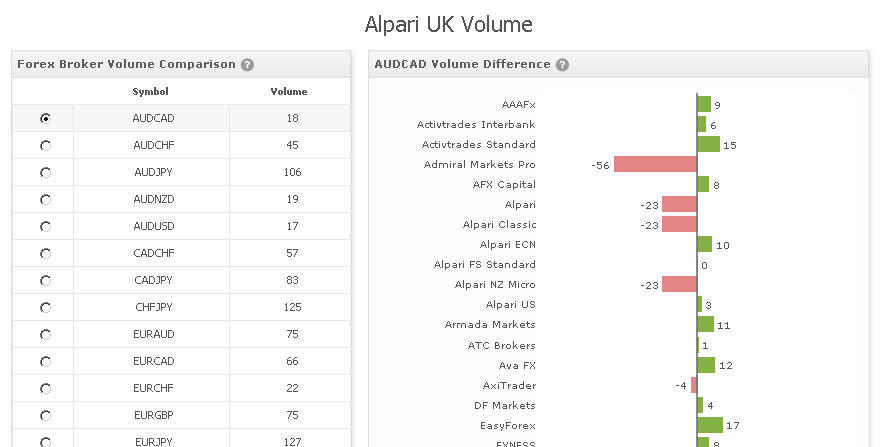The width and height of the screenshot is (880, 447).
Task: Select the AUDNZD radio button
Action: (x=45, y=199)
